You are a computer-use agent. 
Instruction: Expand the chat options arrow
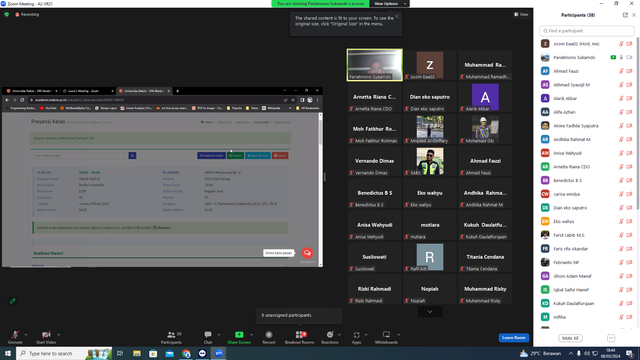click(219, 335)
